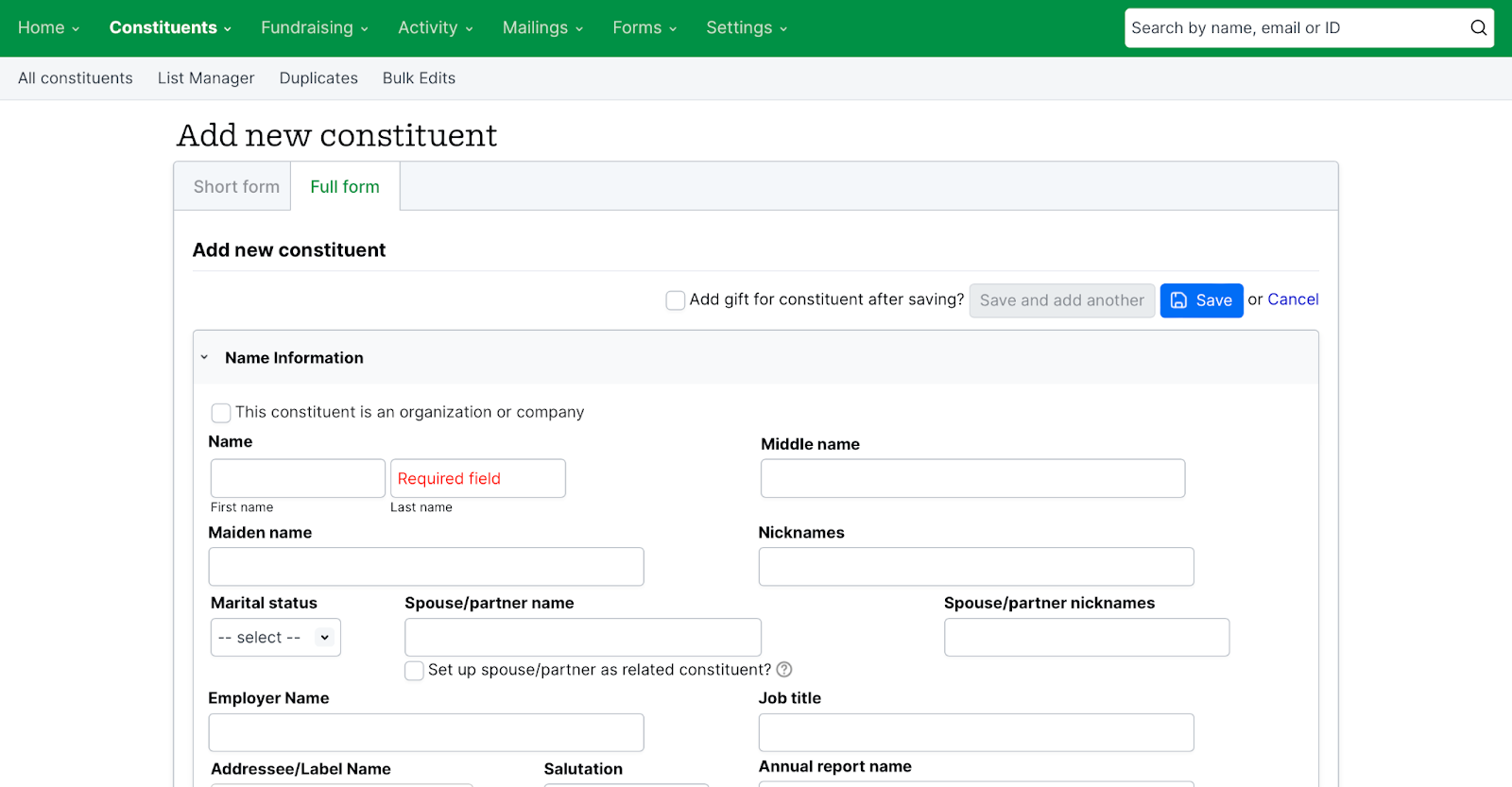This screenshot has width=1512, height=787.
Task: Select the Full form tab
Action: coord(345,187)
